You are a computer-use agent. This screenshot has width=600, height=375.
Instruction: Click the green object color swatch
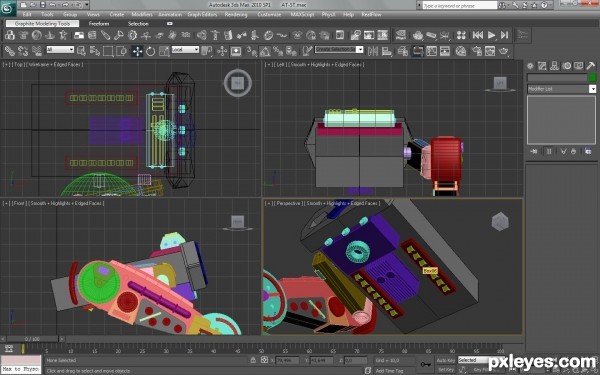click(x=593, y=78)
